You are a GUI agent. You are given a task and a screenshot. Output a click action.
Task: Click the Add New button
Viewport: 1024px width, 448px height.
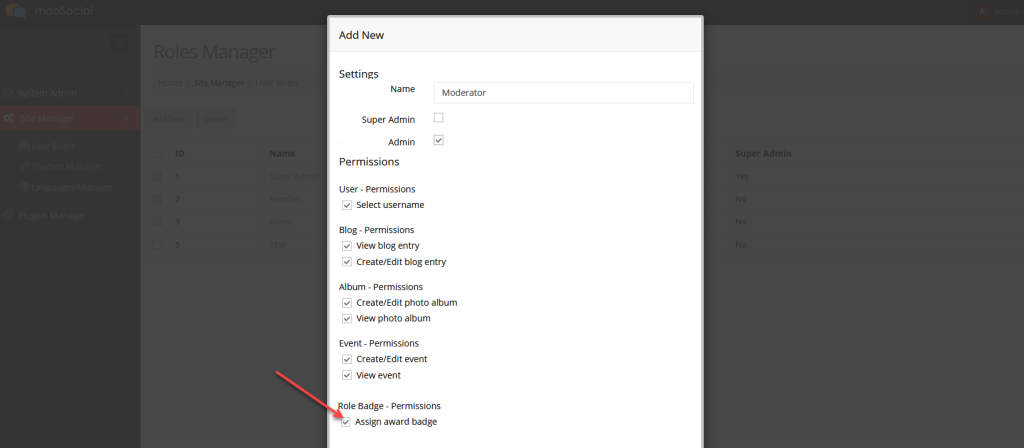click(168, 119)
